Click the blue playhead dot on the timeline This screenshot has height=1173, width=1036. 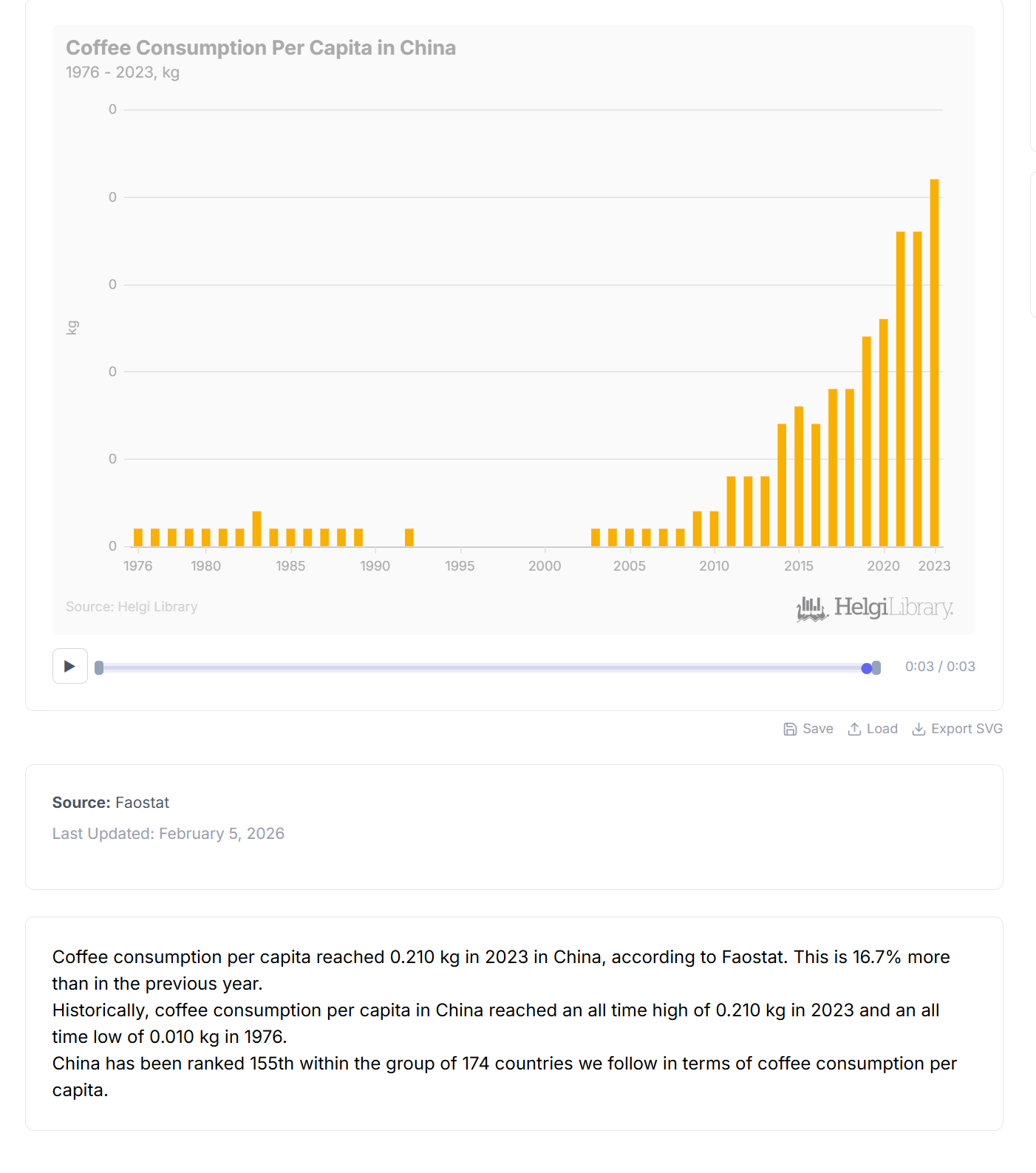coord(867,668)
